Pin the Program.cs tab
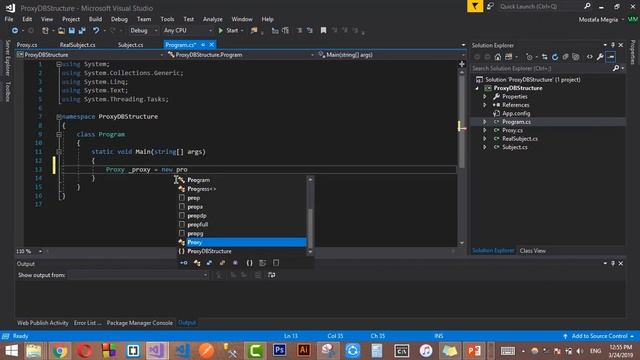The width and height of the screenshot is (640, 360). [x=203, y=45]
